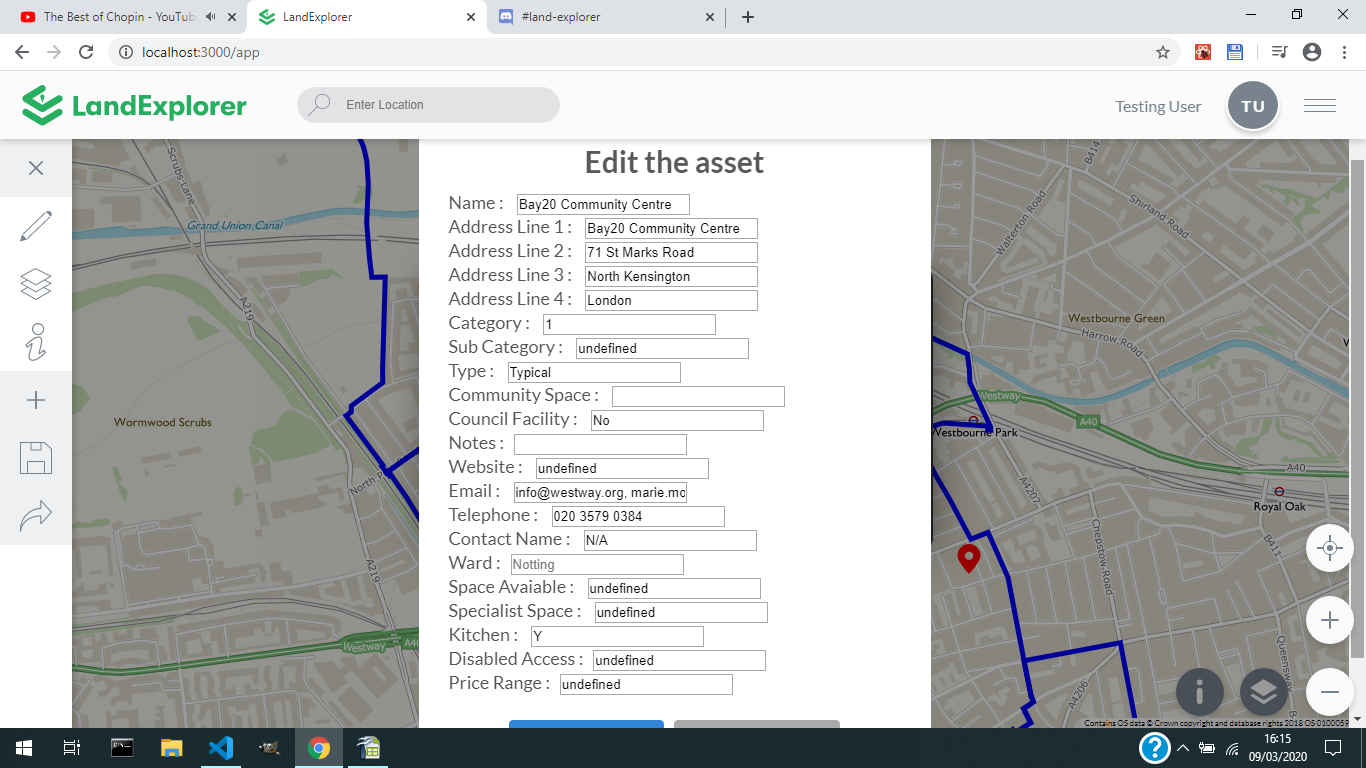This screenshot has width=1366, height=768.
Task: Open the hamburger menu at top right
Action: [1319, 106]
